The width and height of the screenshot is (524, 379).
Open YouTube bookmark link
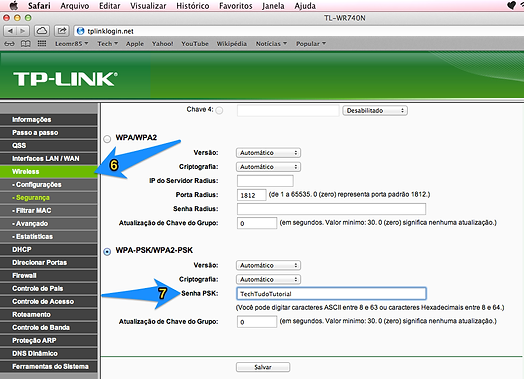click(x=195, y=44)
